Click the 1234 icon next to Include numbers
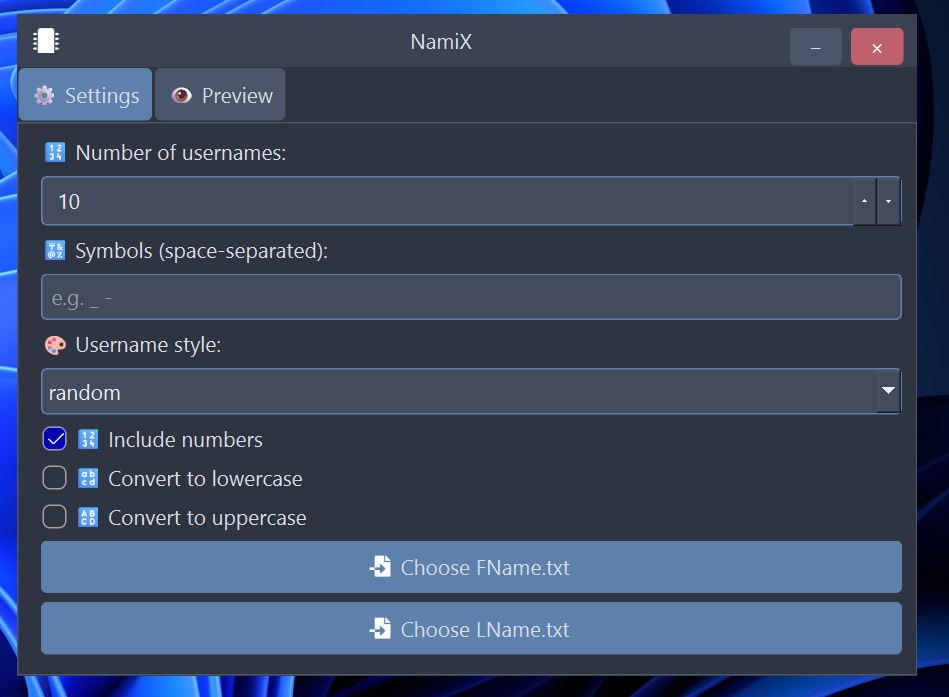Screen dimensions: 949x697 (88, 439)
